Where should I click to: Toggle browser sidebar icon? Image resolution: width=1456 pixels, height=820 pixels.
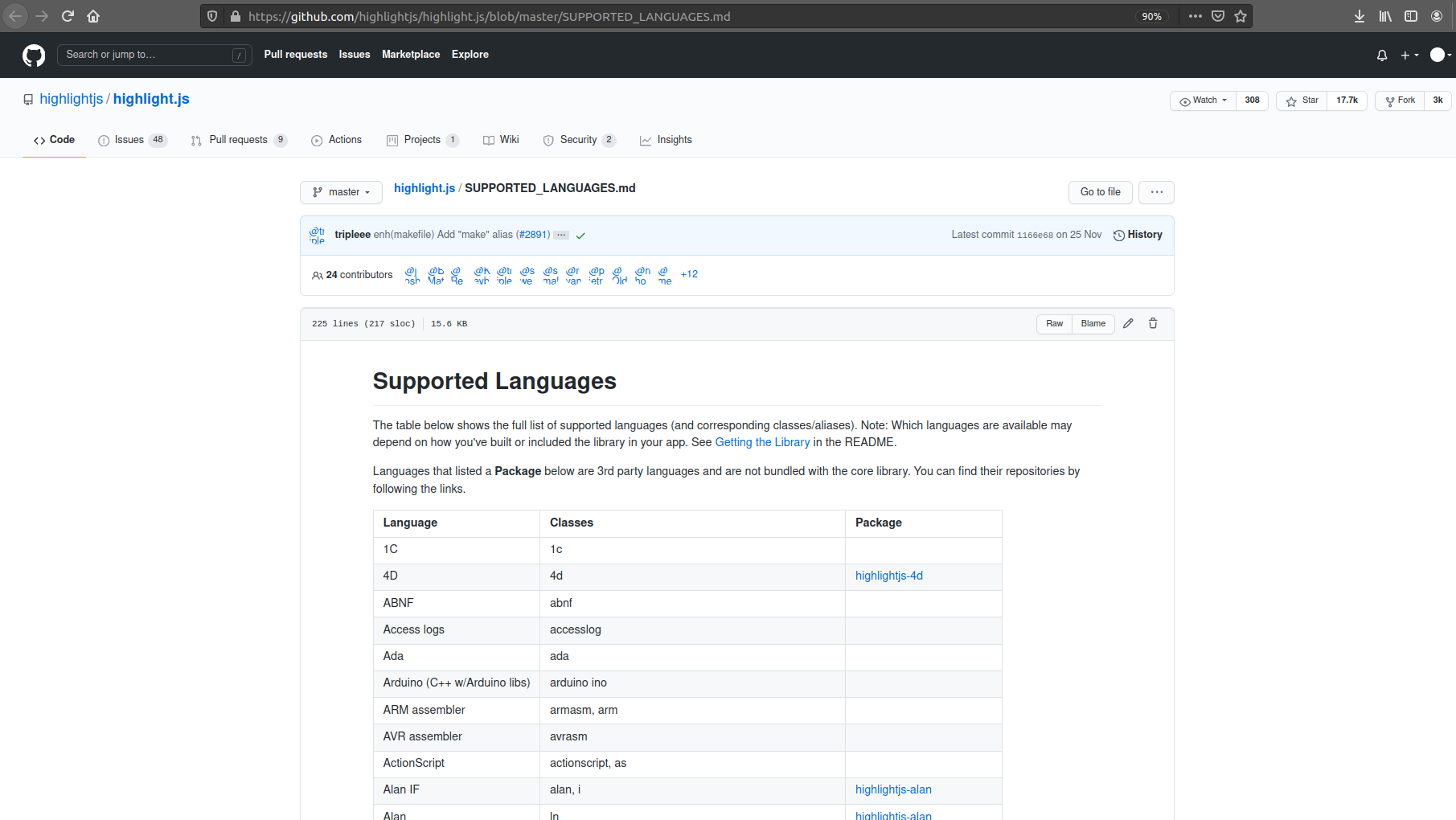pos(1411,16)
